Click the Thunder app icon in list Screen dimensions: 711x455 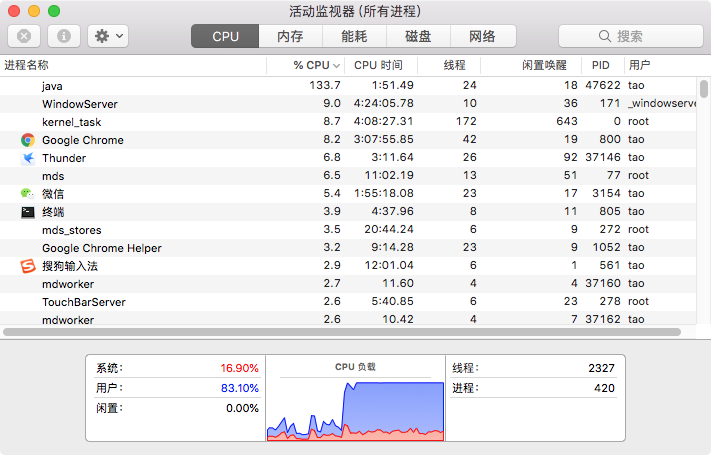coord(28,158)
